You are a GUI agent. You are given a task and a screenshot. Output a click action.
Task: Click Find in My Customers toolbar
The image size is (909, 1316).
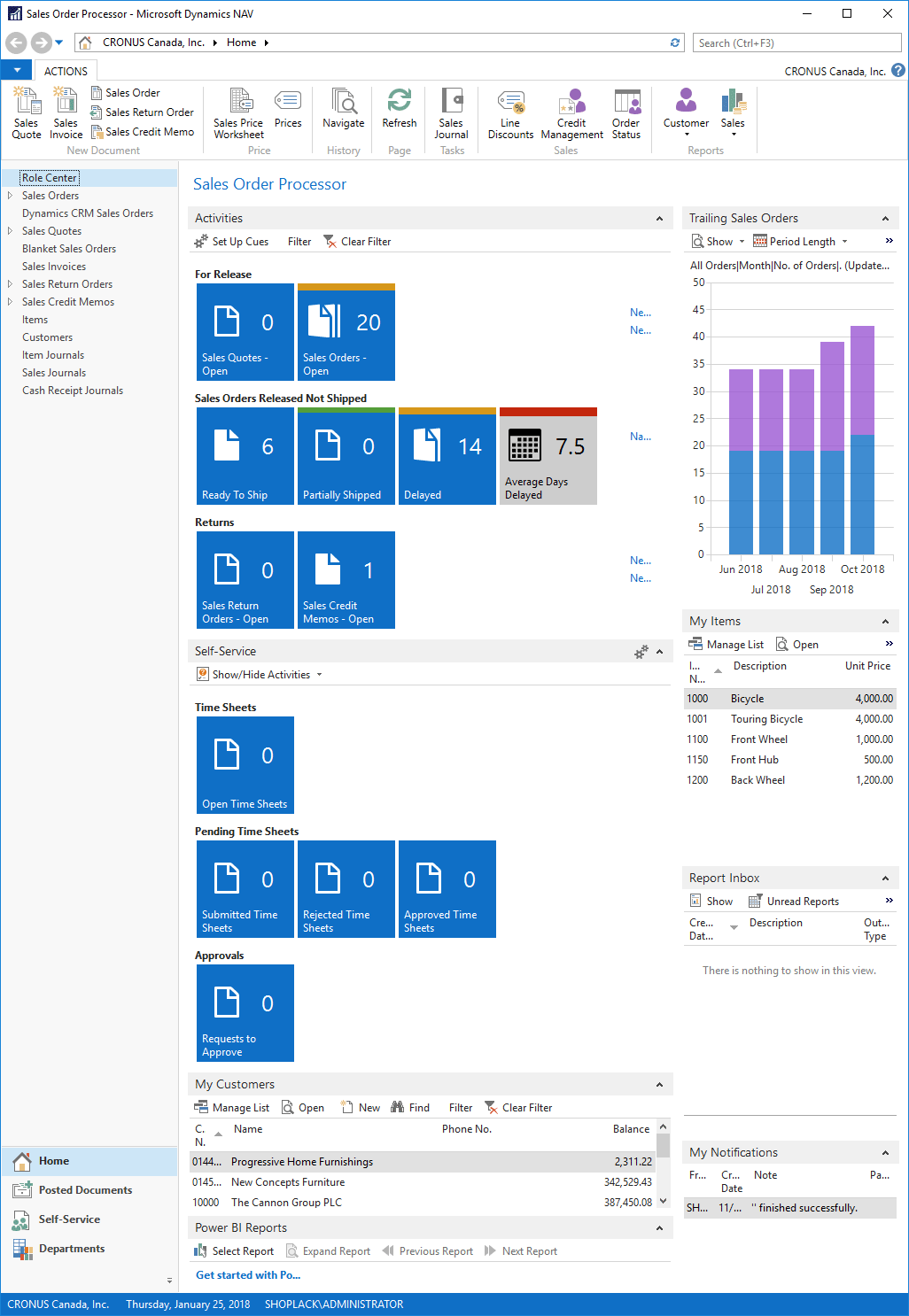tap(410, 1108)
